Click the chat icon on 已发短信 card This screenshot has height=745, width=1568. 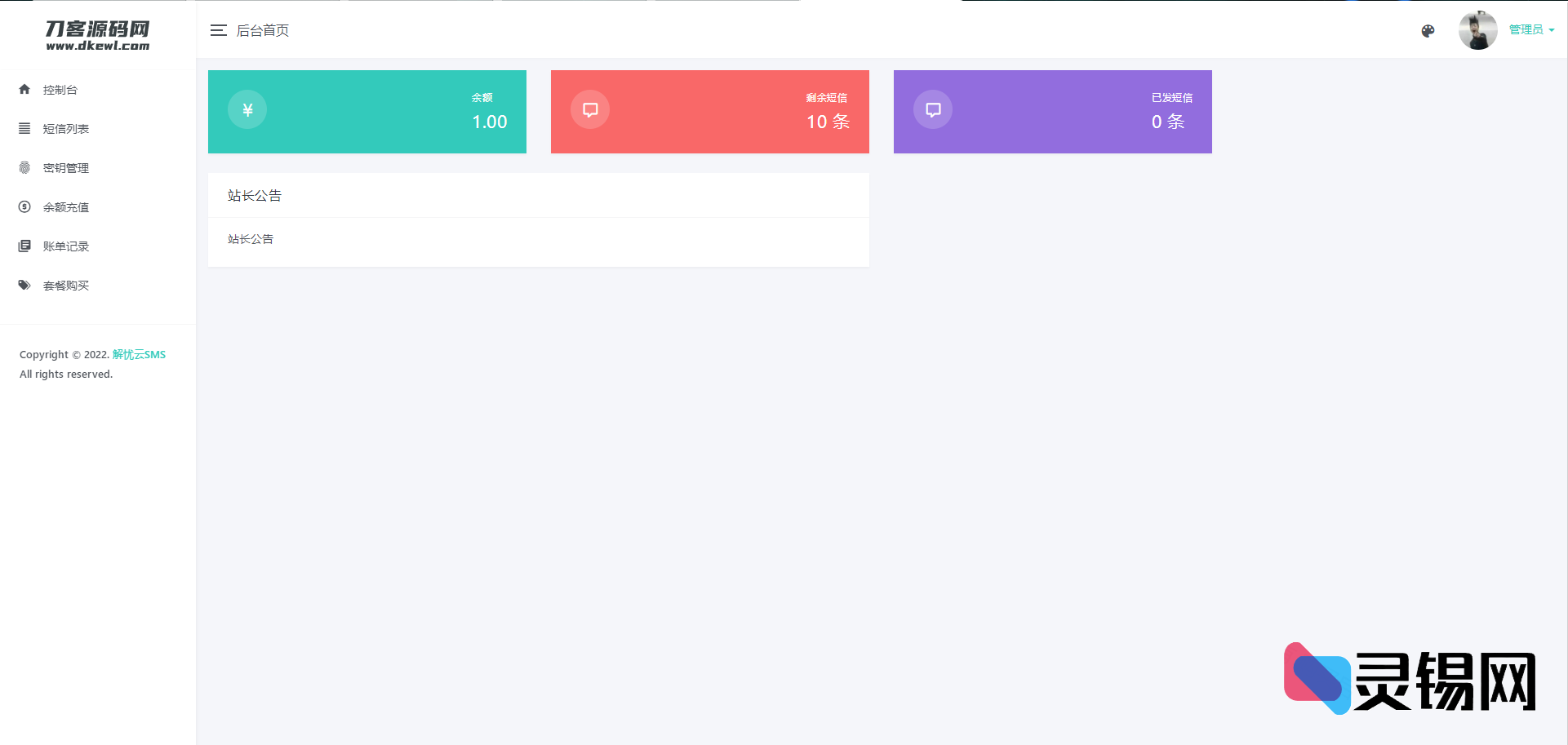(933, 110)
